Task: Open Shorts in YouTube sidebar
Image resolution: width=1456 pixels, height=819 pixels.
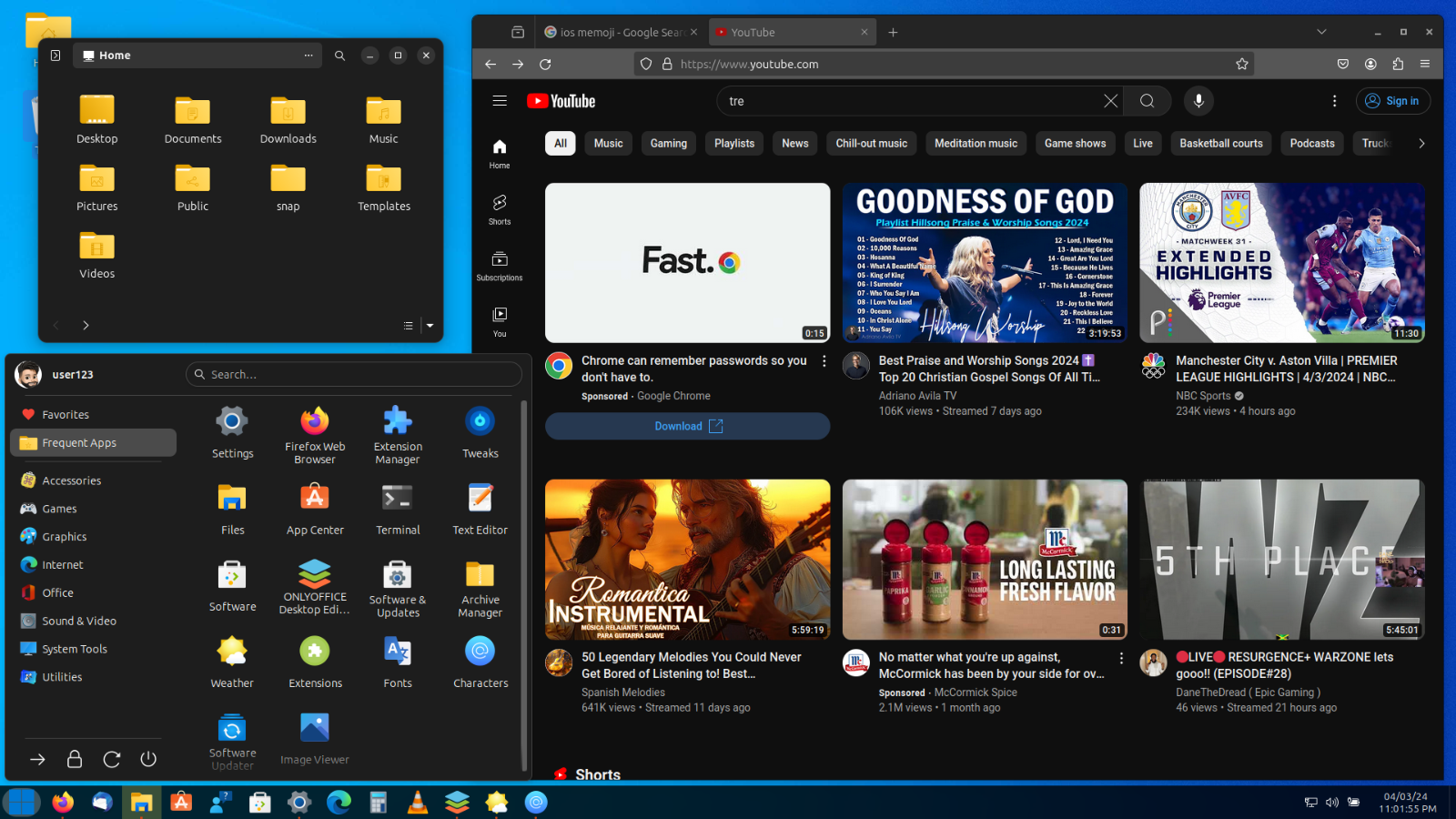Action: 500,209
